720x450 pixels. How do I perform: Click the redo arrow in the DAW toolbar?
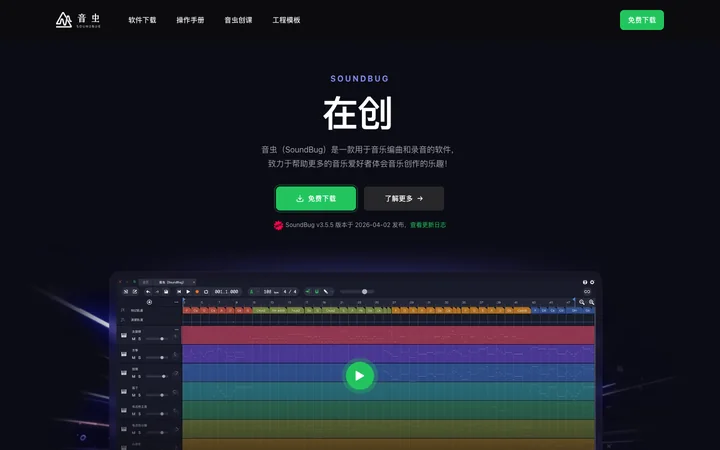[157, 292]
